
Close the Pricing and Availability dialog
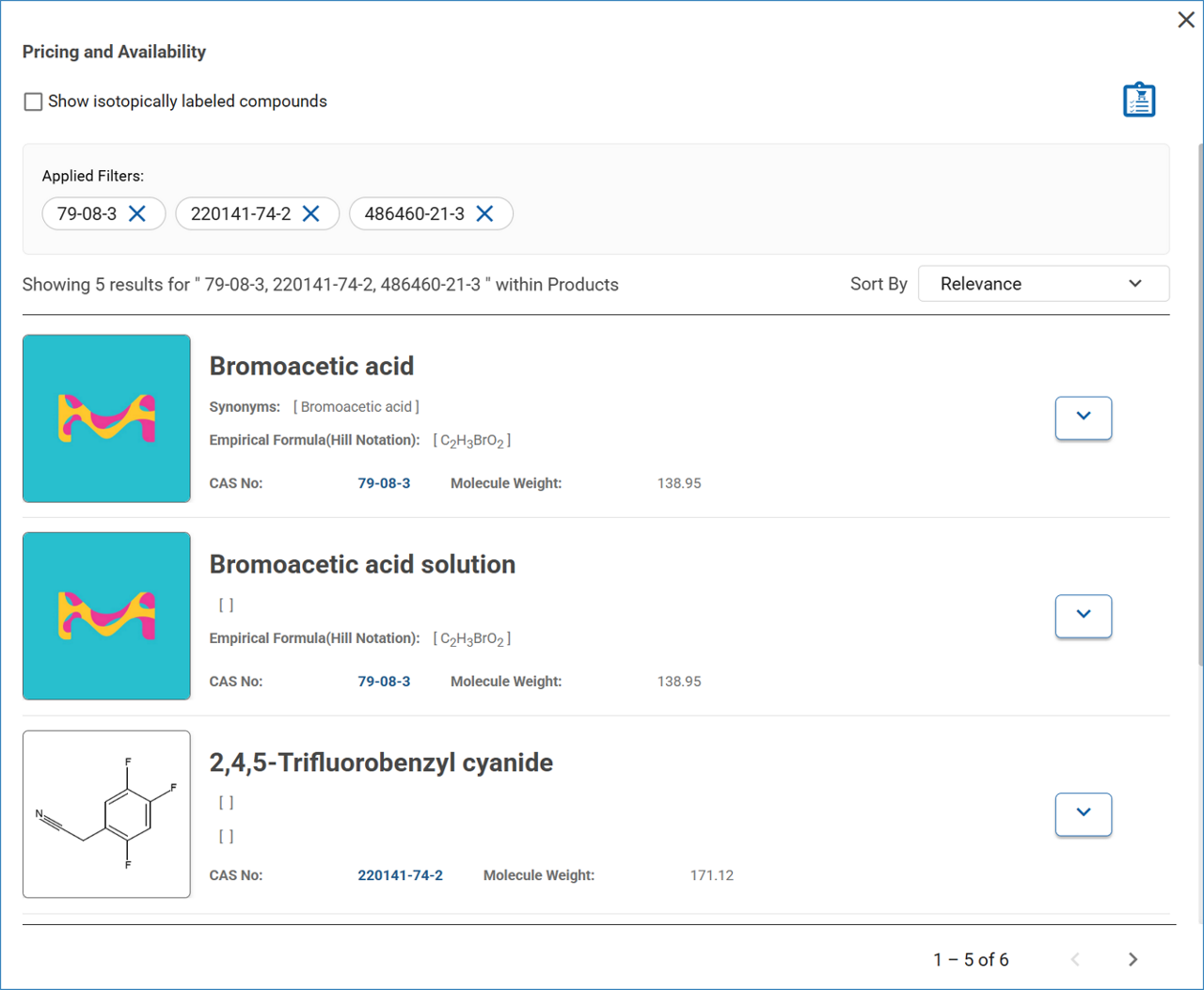tap(1185, 21)
